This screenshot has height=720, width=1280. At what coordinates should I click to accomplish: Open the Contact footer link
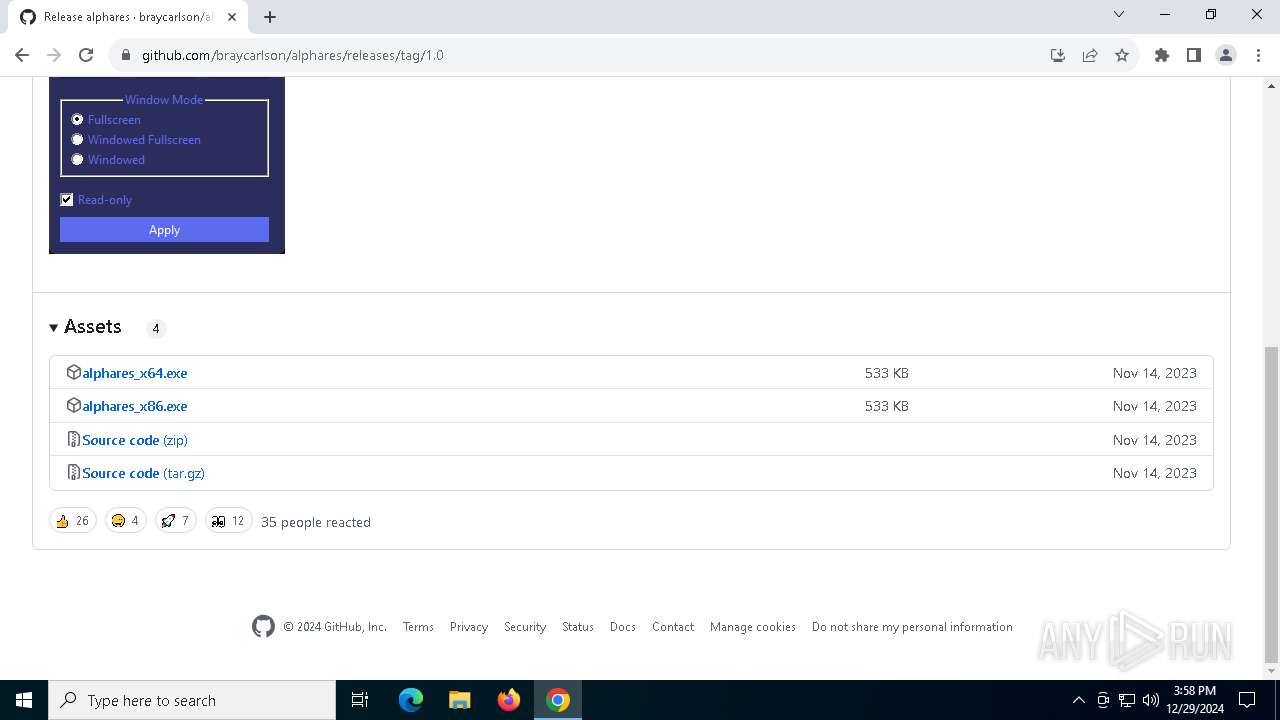[x=673, y=627]
